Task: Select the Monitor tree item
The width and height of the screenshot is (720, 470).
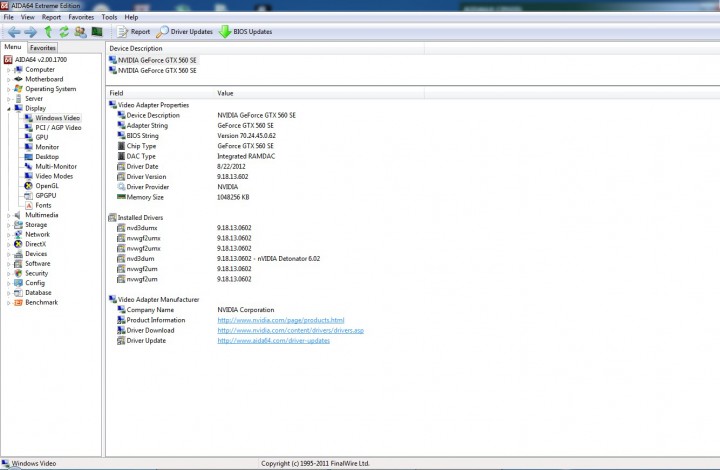Action: click(x=47, y=147)
